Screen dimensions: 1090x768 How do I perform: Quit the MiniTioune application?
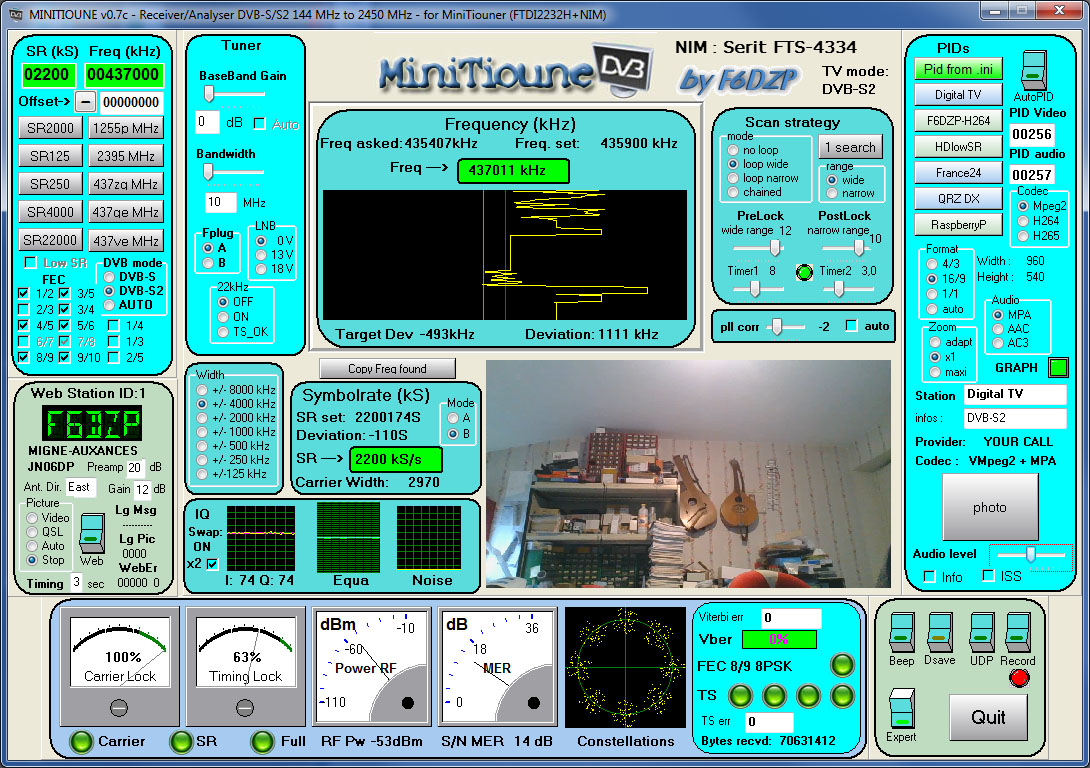coord(988,717)
